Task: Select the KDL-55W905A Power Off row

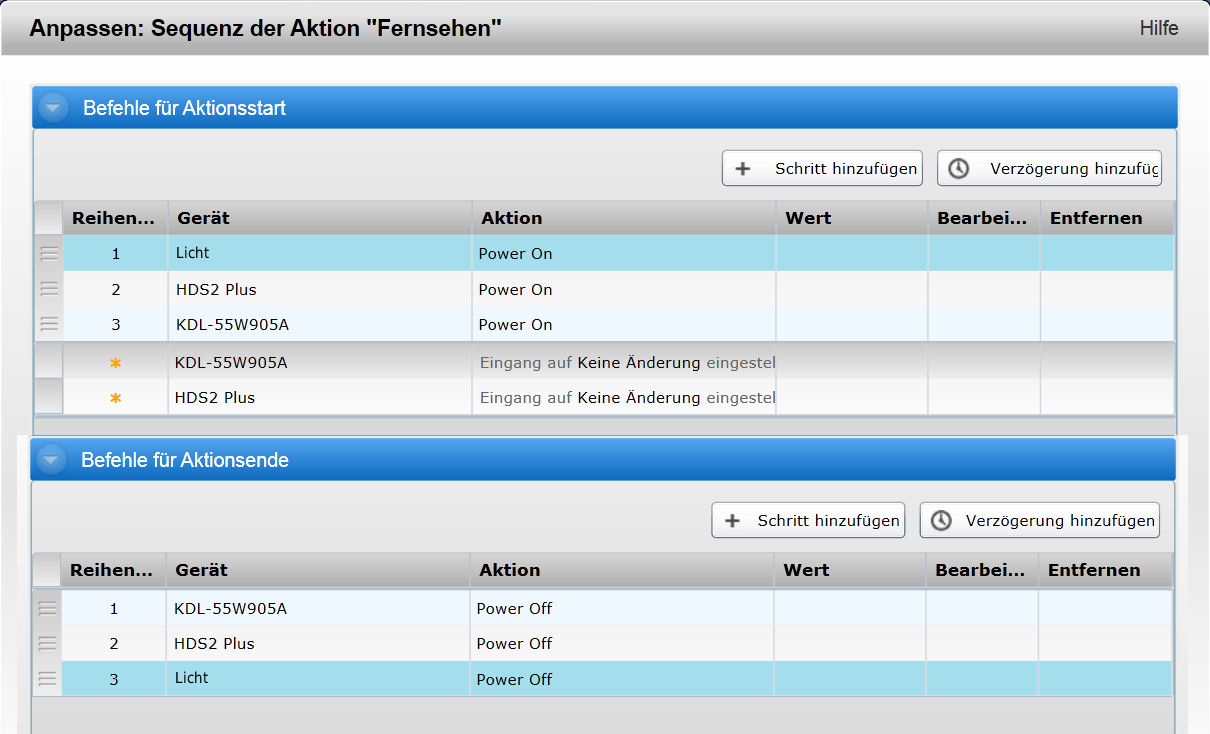Action: click(320, 608)
